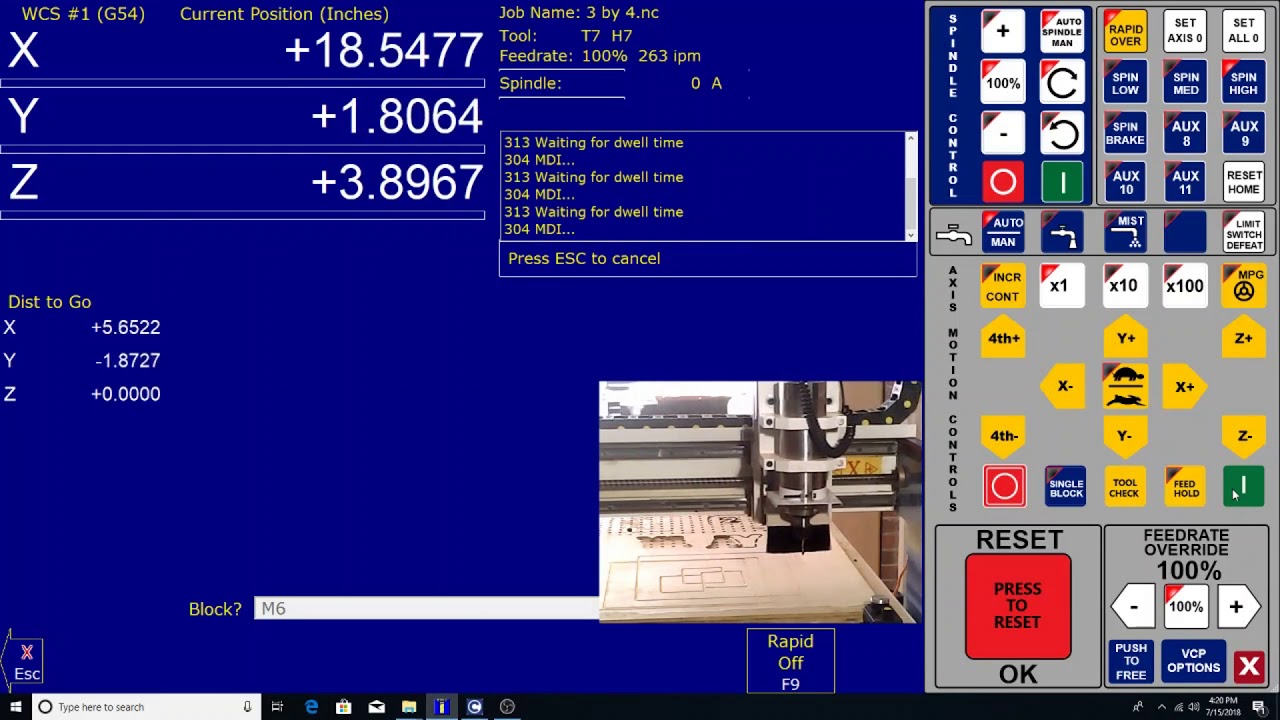The height and width of the screenshot is (720, 1280).
Task: Toggle AUX 9 output
Action: click(1244, 133)
